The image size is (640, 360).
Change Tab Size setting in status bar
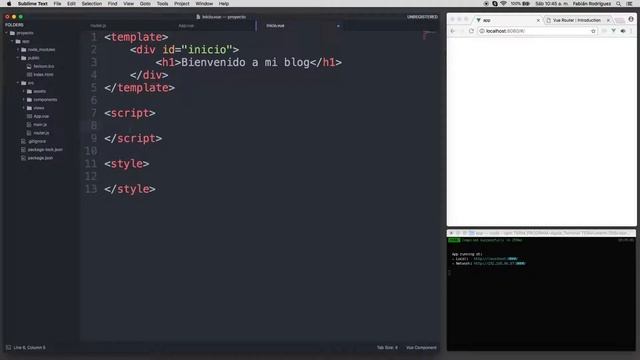tap(387, 348)
